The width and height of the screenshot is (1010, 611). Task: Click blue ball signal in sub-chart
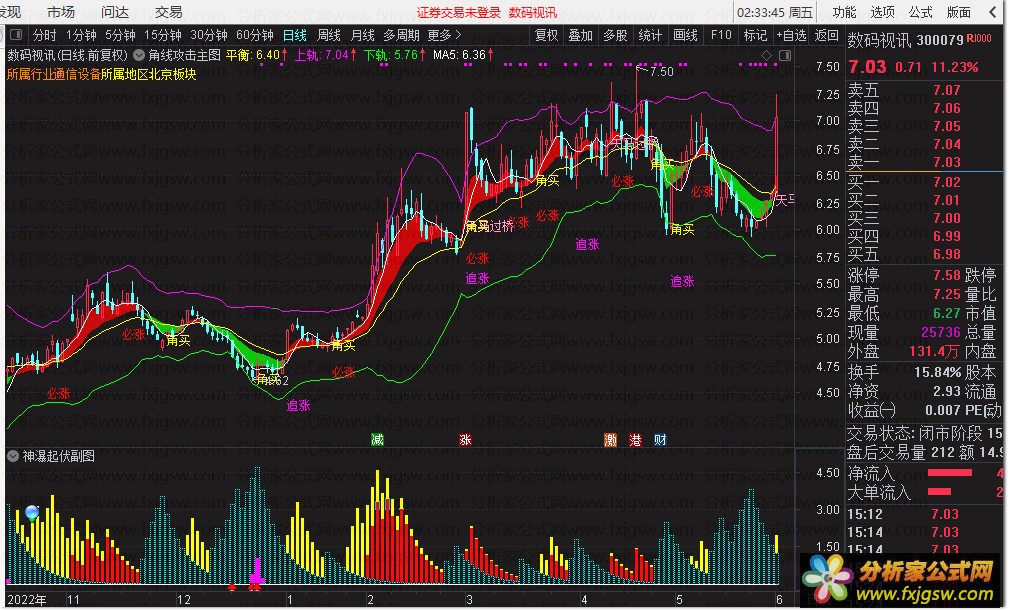32,512
